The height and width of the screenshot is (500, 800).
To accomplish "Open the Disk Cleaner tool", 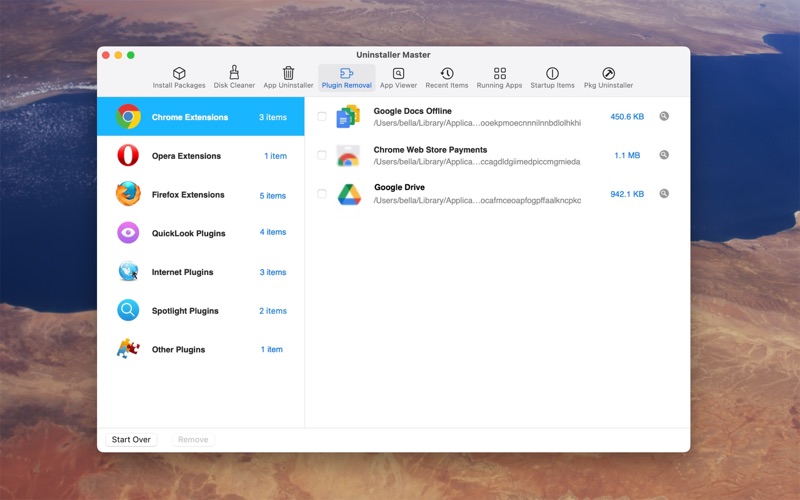I will point(234,78).
